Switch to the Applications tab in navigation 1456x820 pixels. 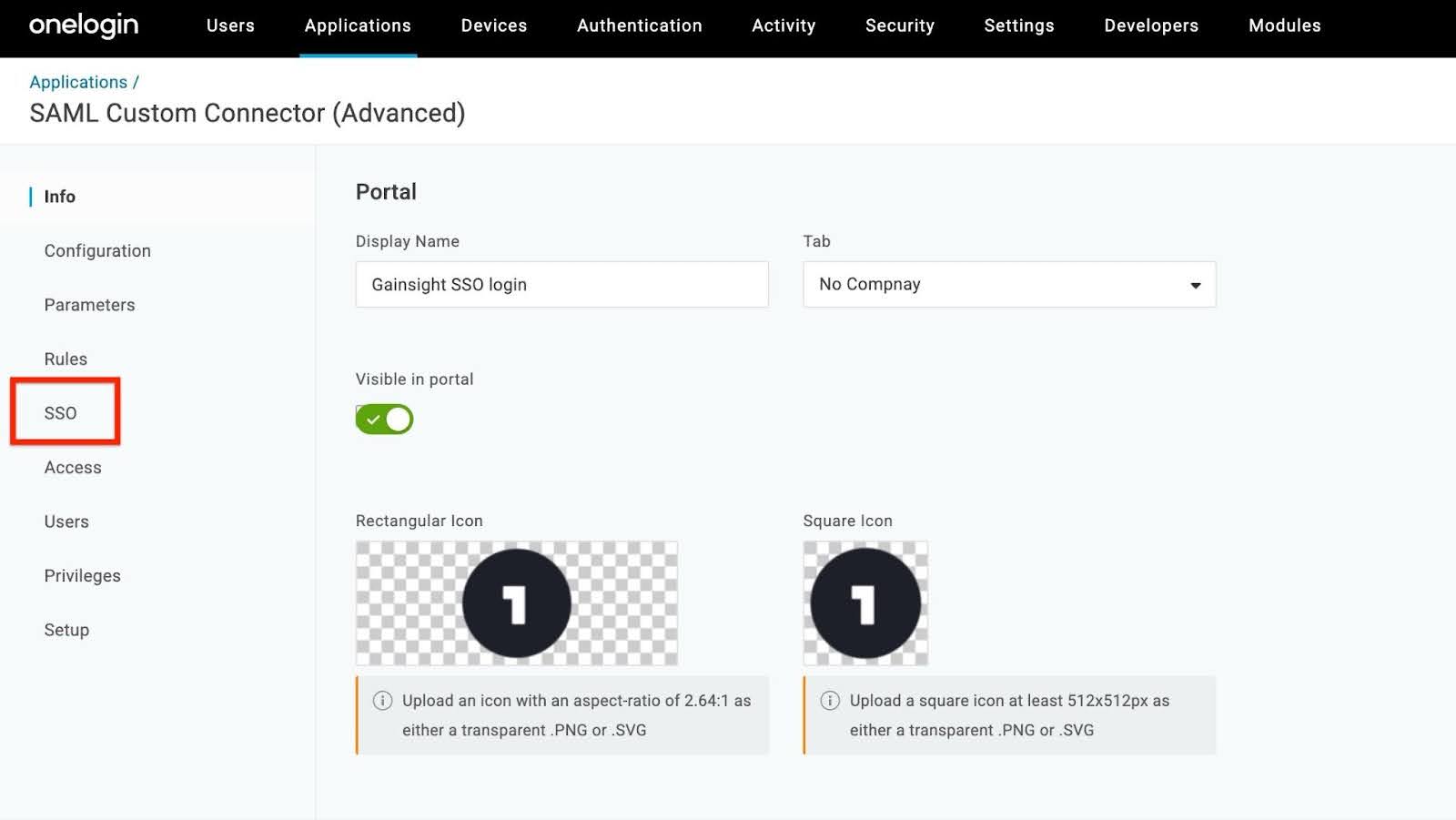pos(357,25)
